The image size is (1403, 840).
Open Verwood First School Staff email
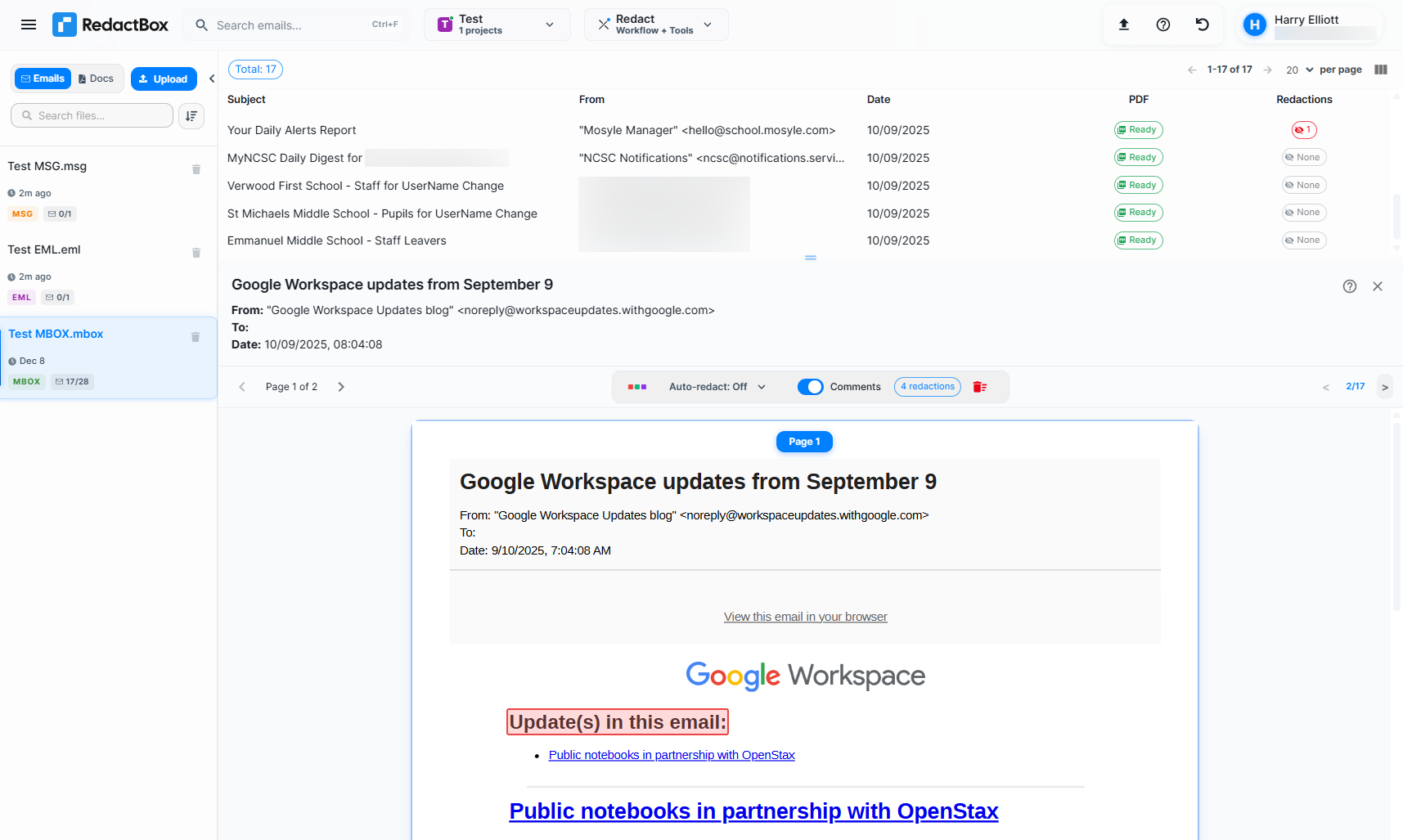point(366,186)
